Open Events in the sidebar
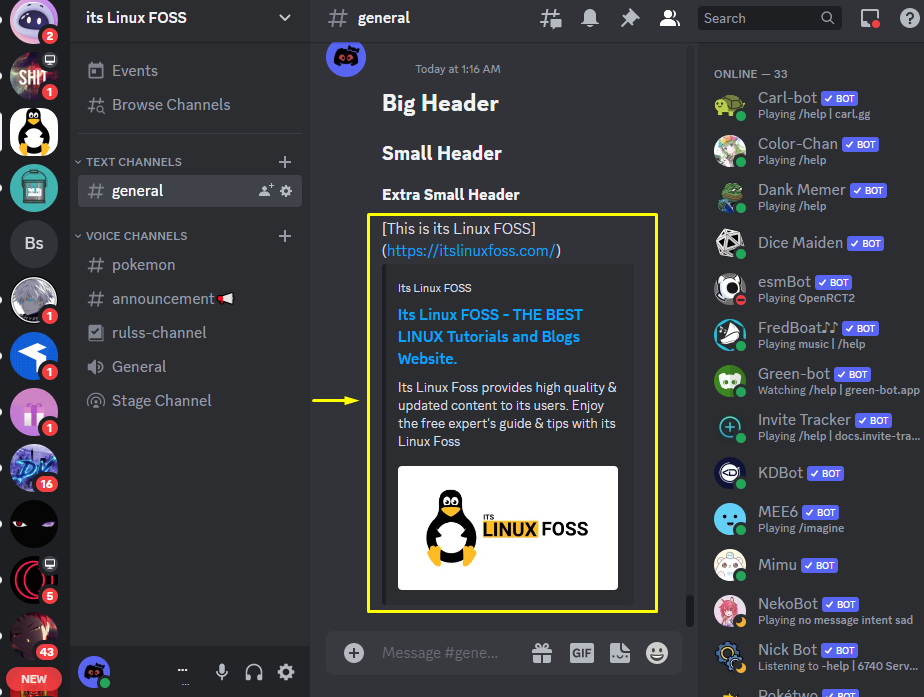The width and height of the screenshot is (924, 697). 189,71
